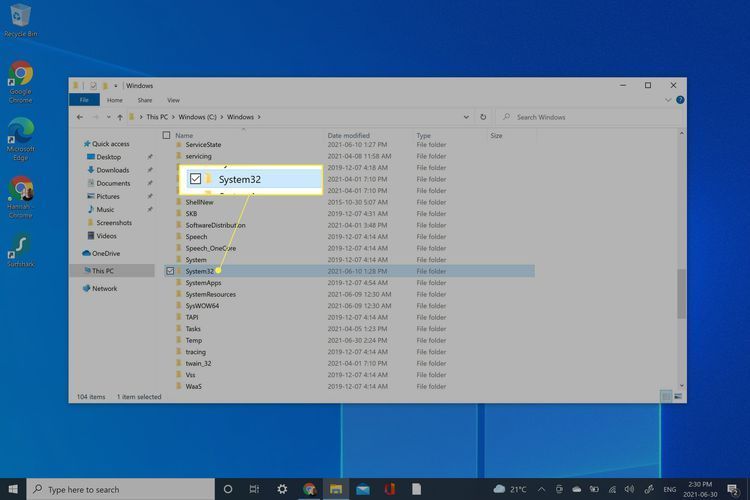Go back using the Back arrow

(x=80, y=117)
